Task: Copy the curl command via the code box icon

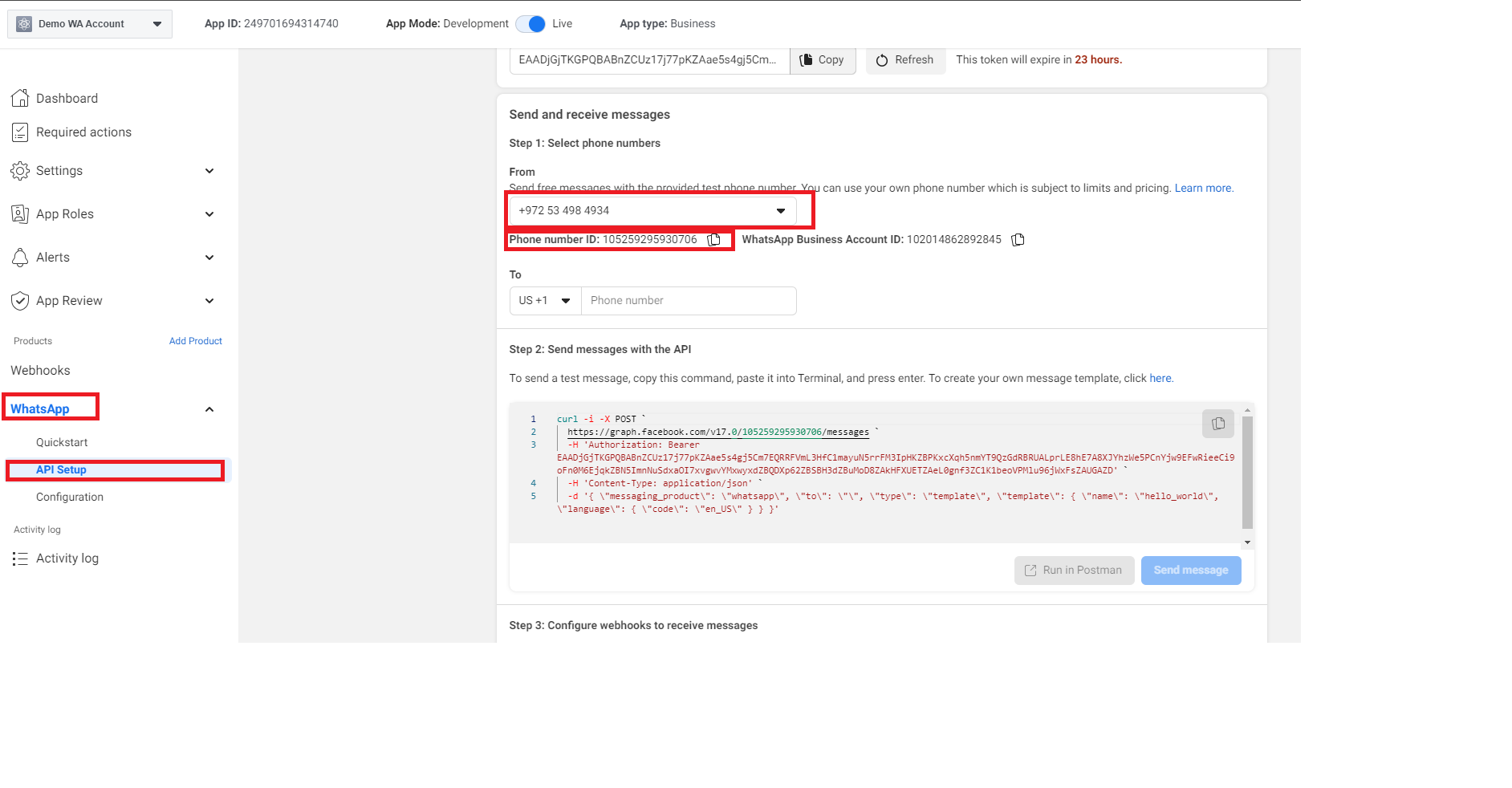Action: coord(1217,424)
